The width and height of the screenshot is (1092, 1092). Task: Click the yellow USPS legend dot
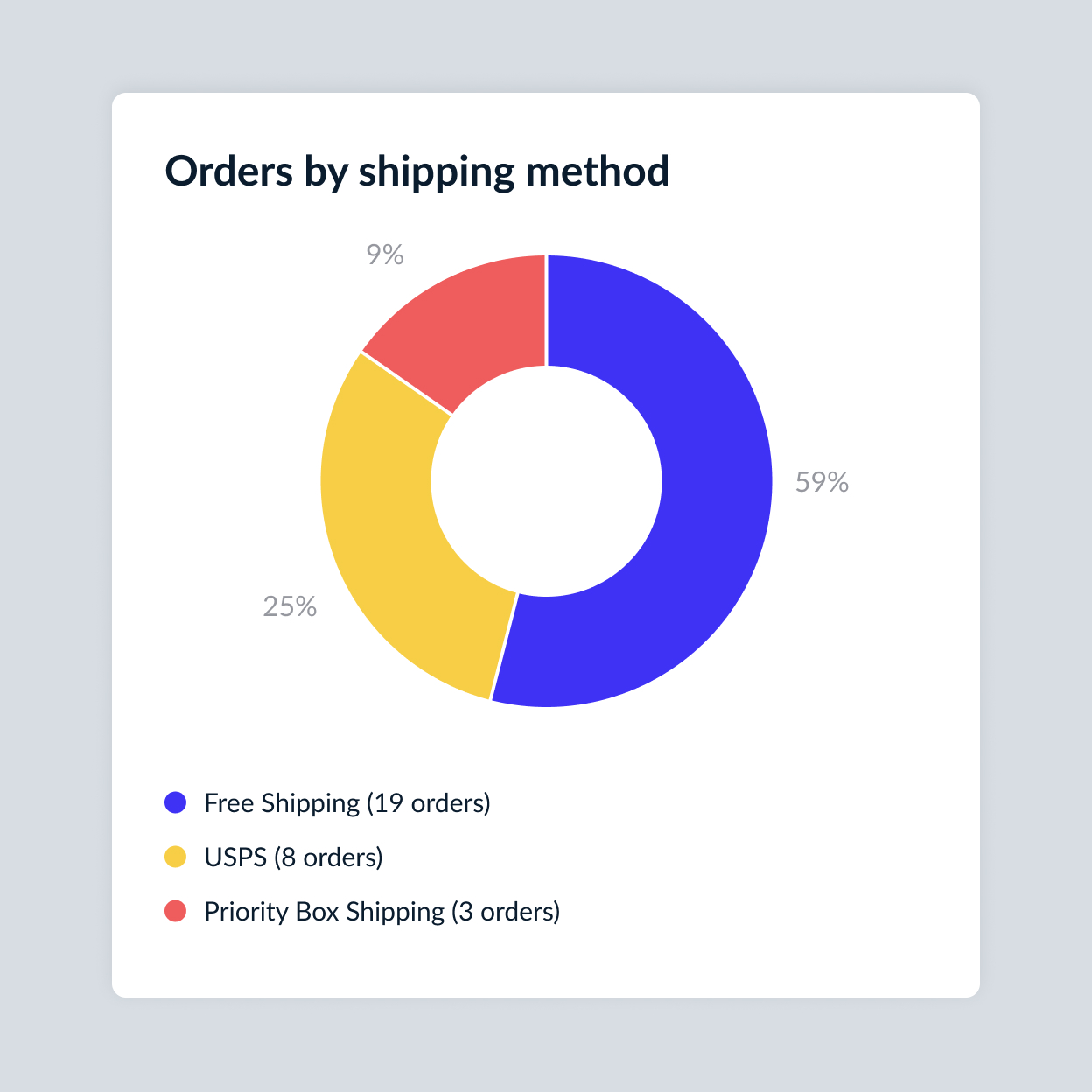[176, 857]
